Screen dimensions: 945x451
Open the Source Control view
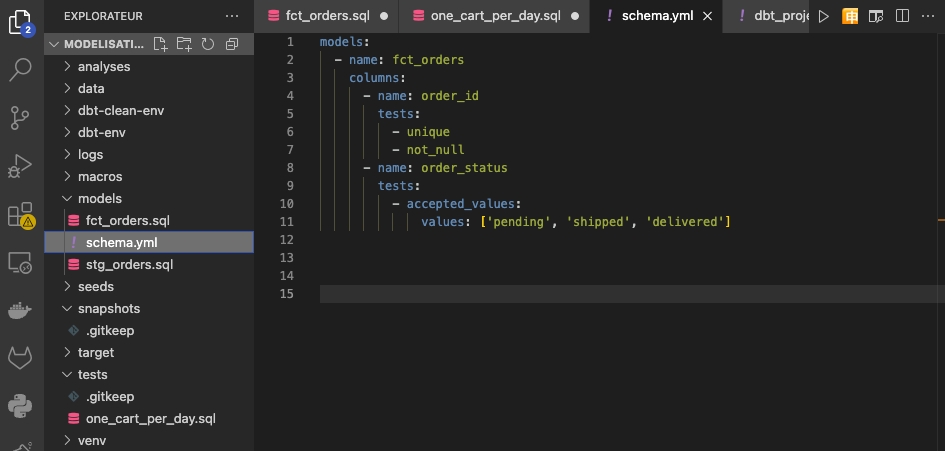tap(20, 117)
